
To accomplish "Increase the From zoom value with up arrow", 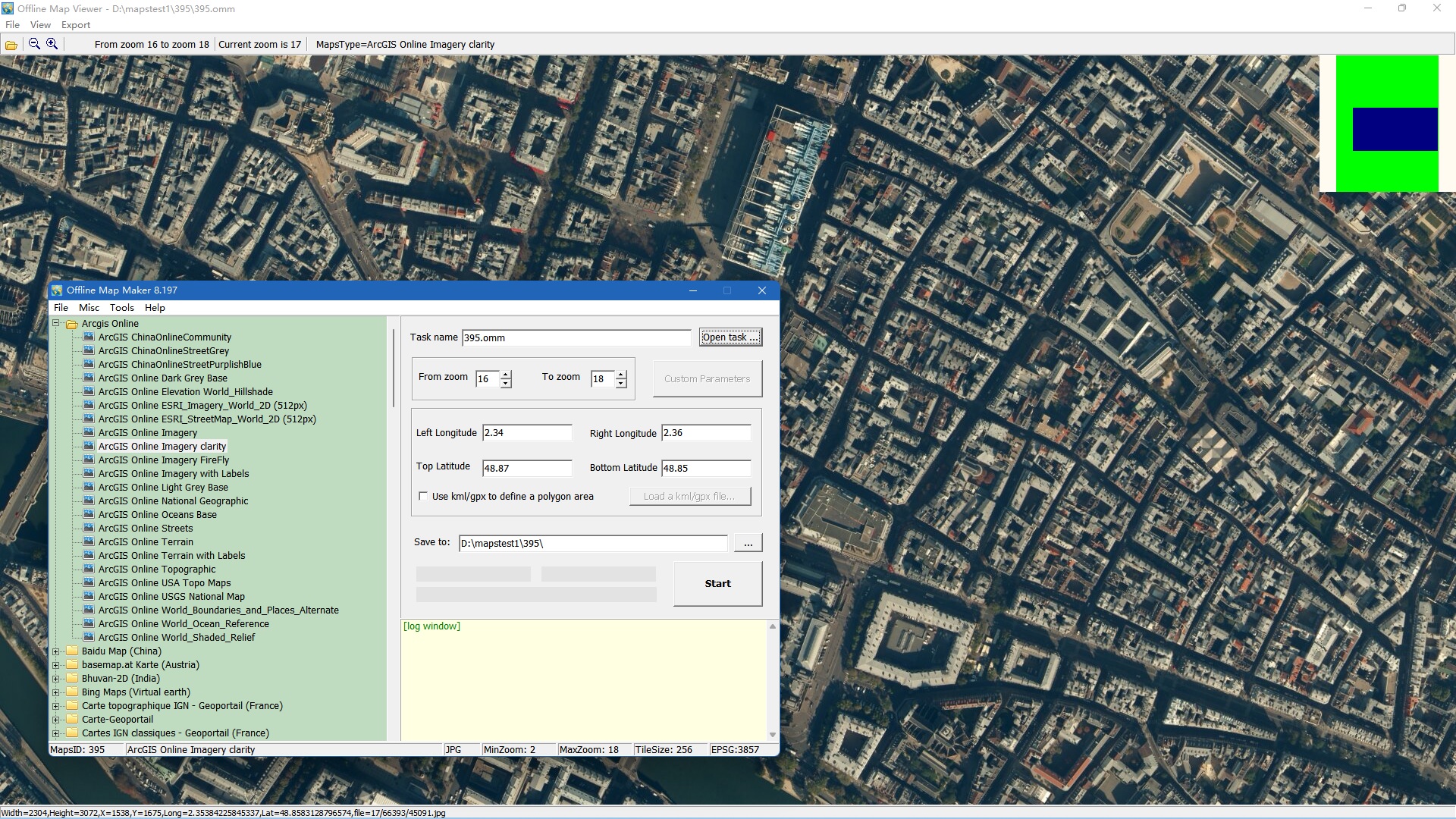I will pos(506,374).
